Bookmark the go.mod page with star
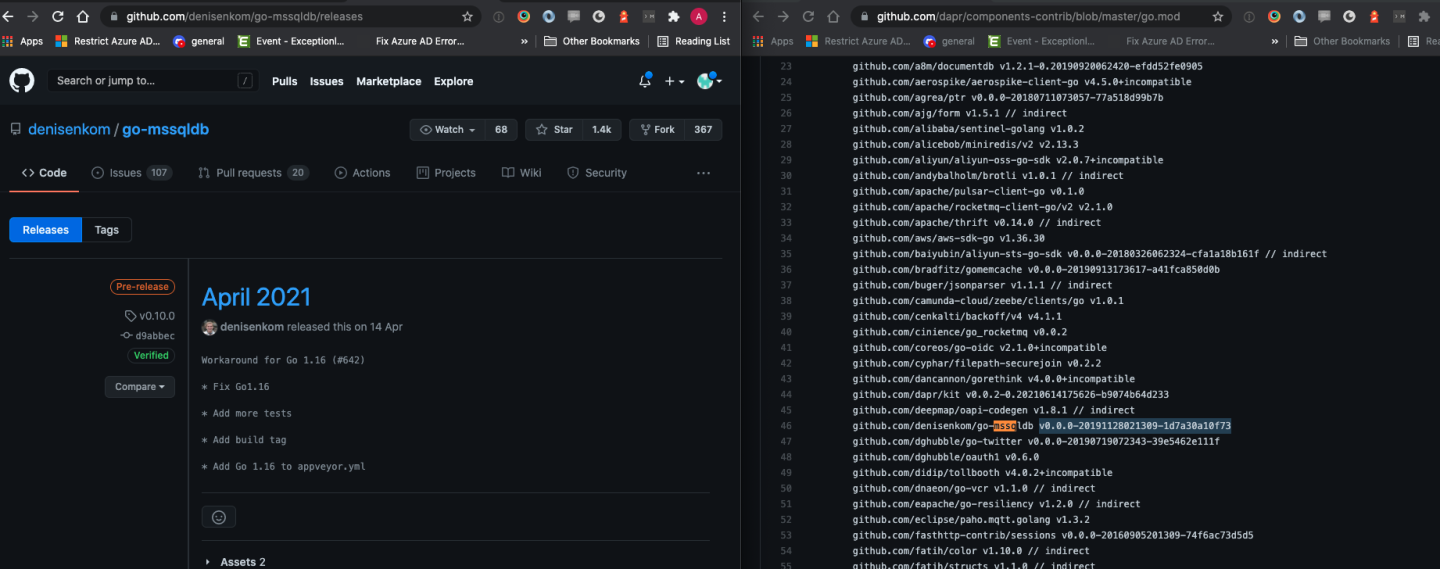 (1217, 17)
